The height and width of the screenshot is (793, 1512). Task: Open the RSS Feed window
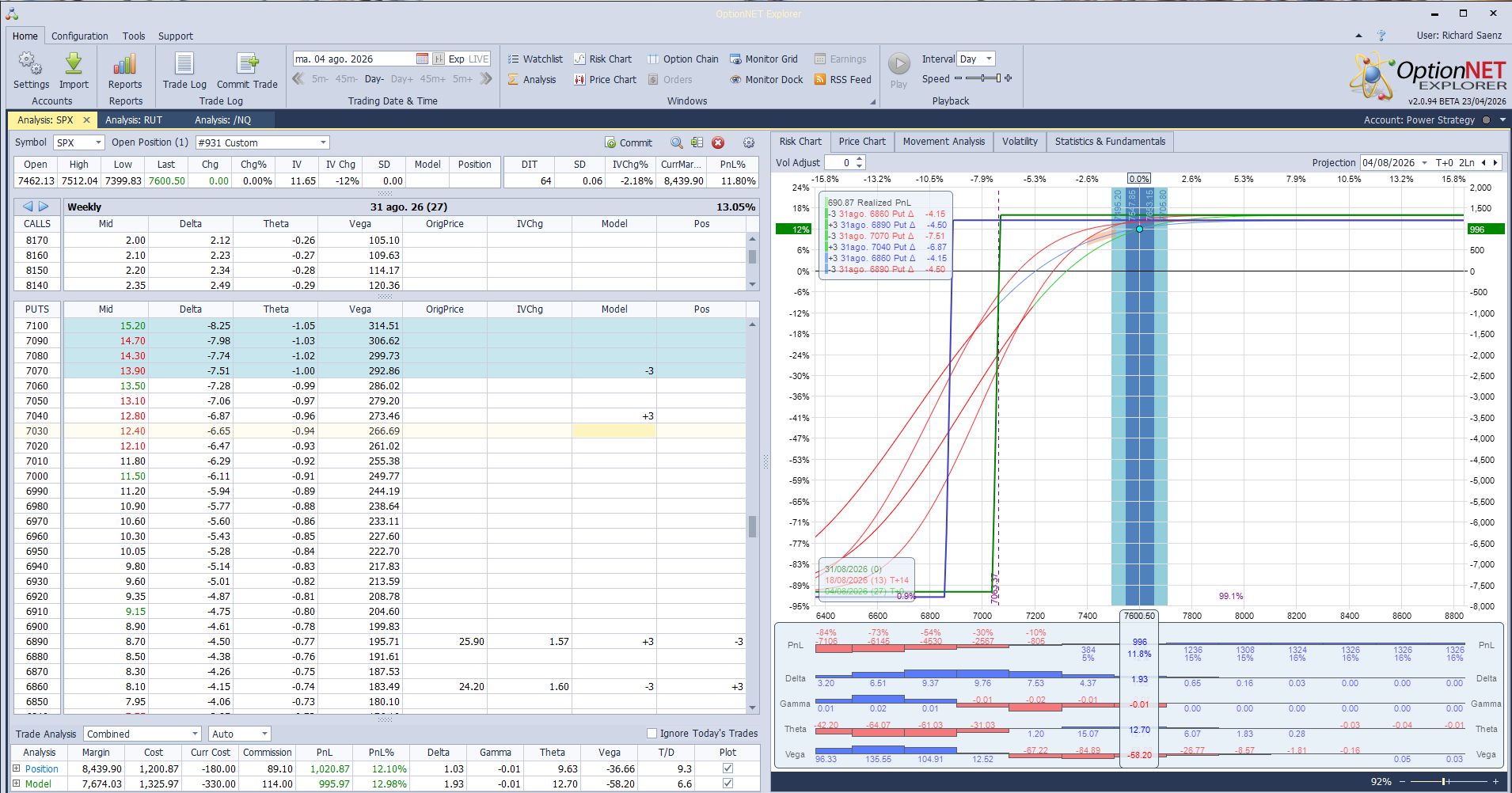click(x=843, y=79)
